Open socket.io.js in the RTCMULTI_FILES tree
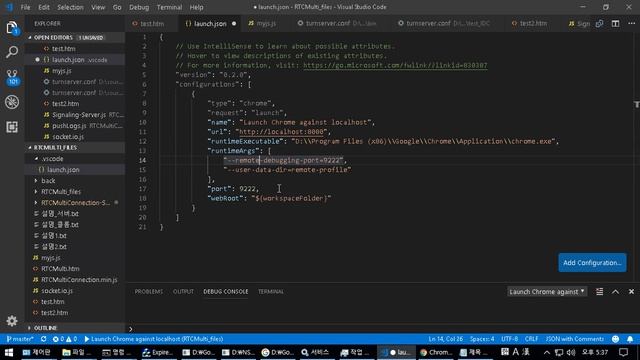This screenshot has height=360, width=640. click(x=75, y=291)
